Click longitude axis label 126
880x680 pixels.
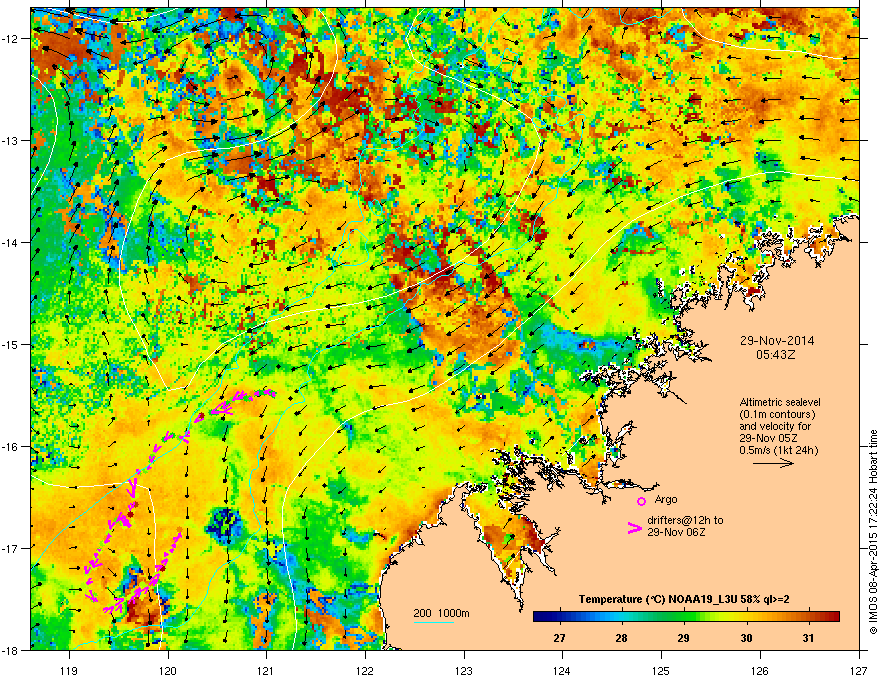760,670
